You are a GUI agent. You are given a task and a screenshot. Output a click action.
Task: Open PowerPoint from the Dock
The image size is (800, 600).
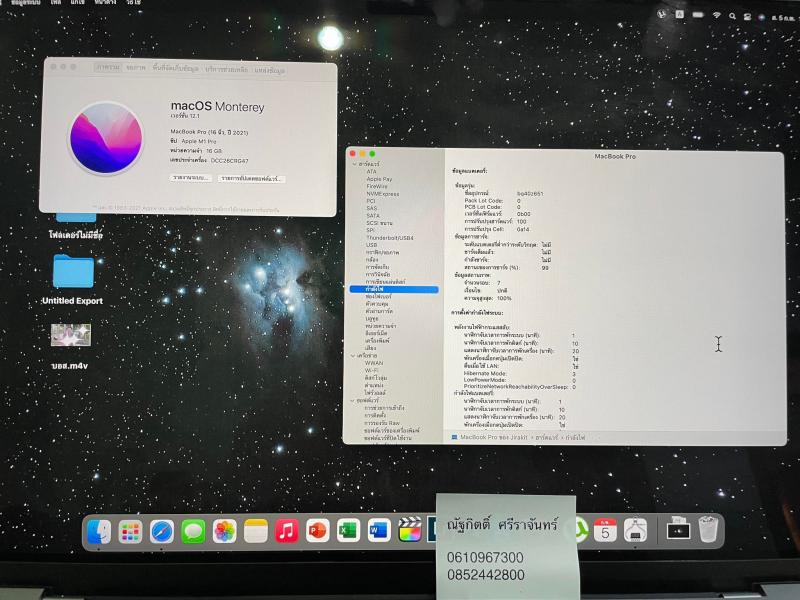point(317,531)
